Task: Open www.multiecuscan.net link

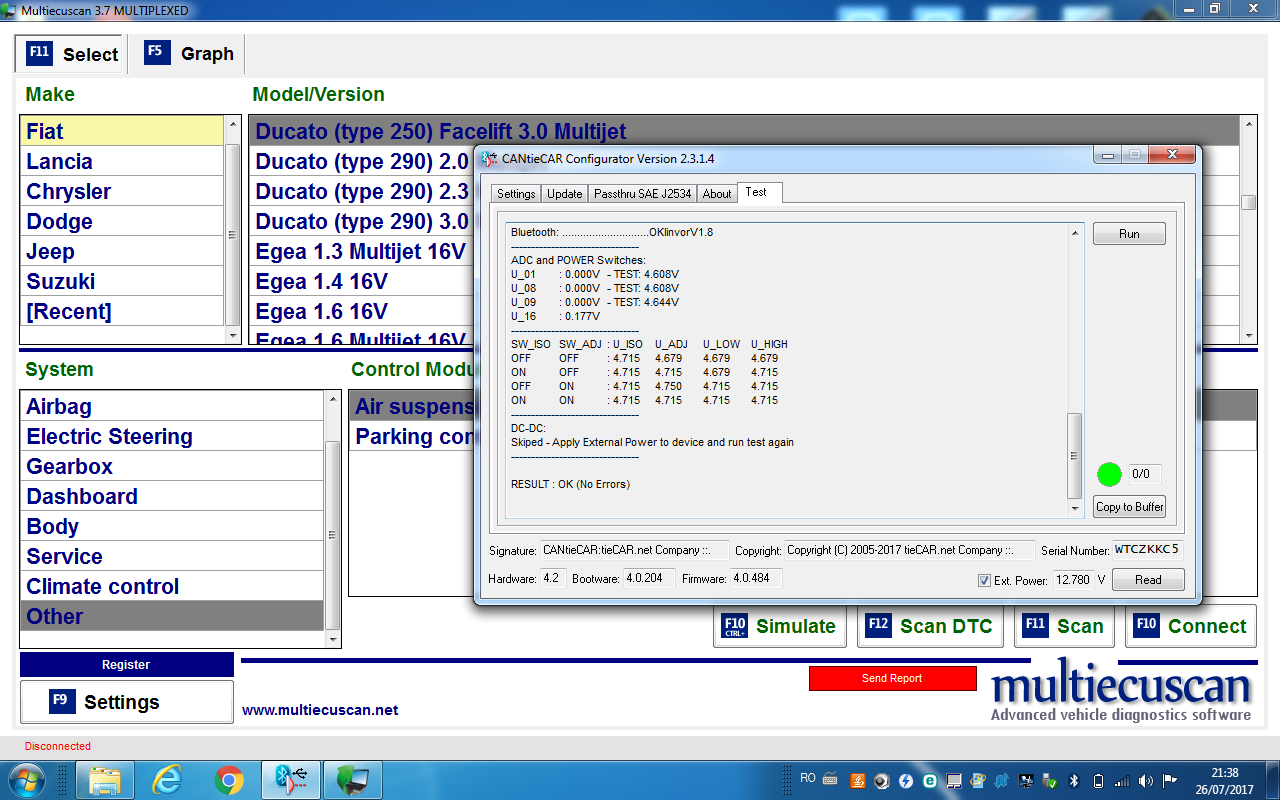Action: (x=320, y=710)
